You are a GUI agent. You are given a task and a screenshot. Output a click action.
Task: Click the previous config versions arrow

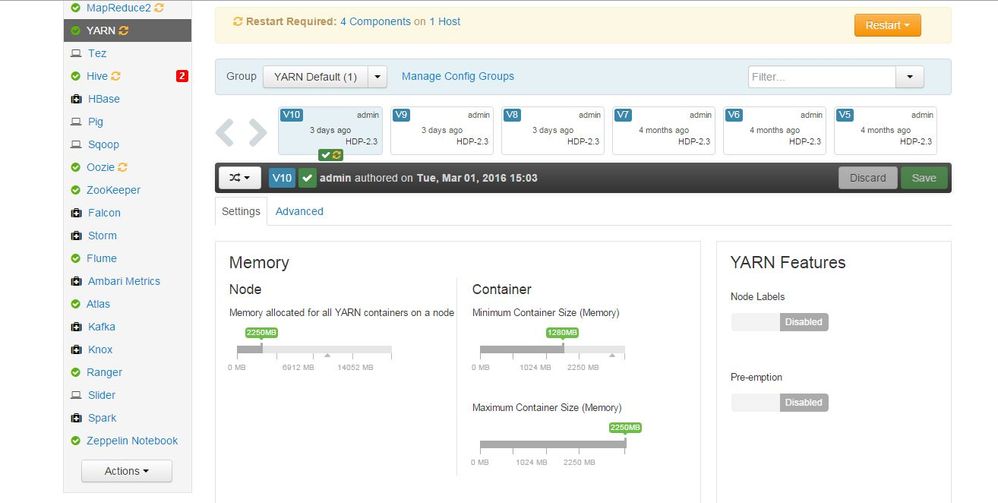[225, 132]
